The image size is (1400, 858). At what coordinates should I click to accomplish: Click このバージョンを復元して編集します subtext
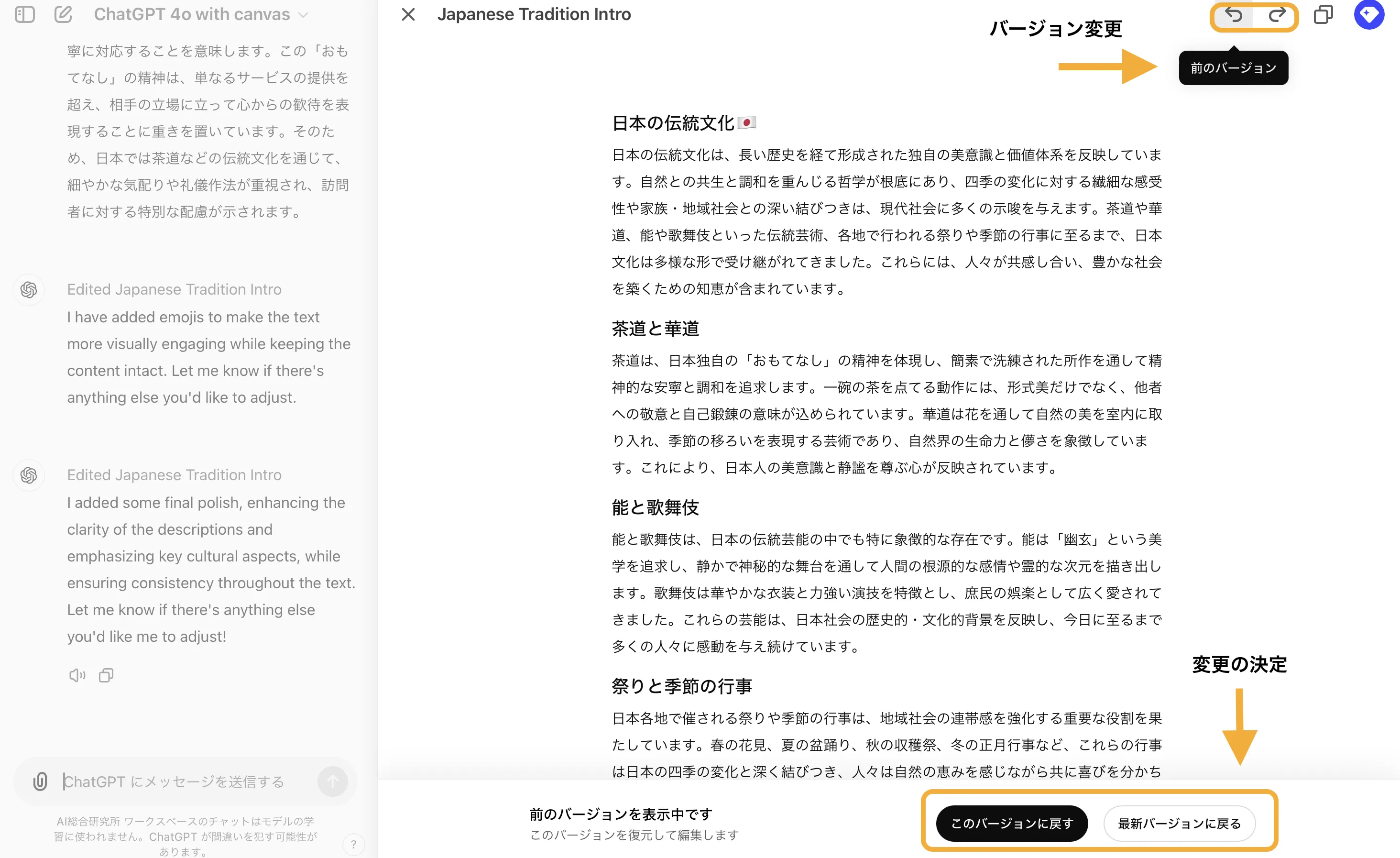pyautogui.click(x=634, y=835)
